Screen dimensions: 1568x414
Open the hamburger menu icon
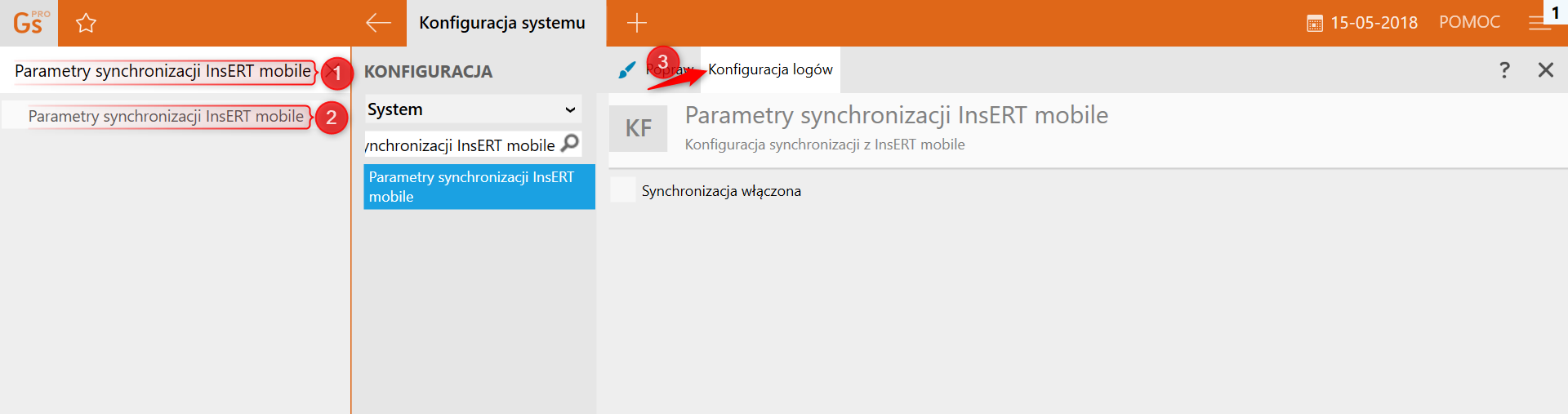tap(1539, 24)
